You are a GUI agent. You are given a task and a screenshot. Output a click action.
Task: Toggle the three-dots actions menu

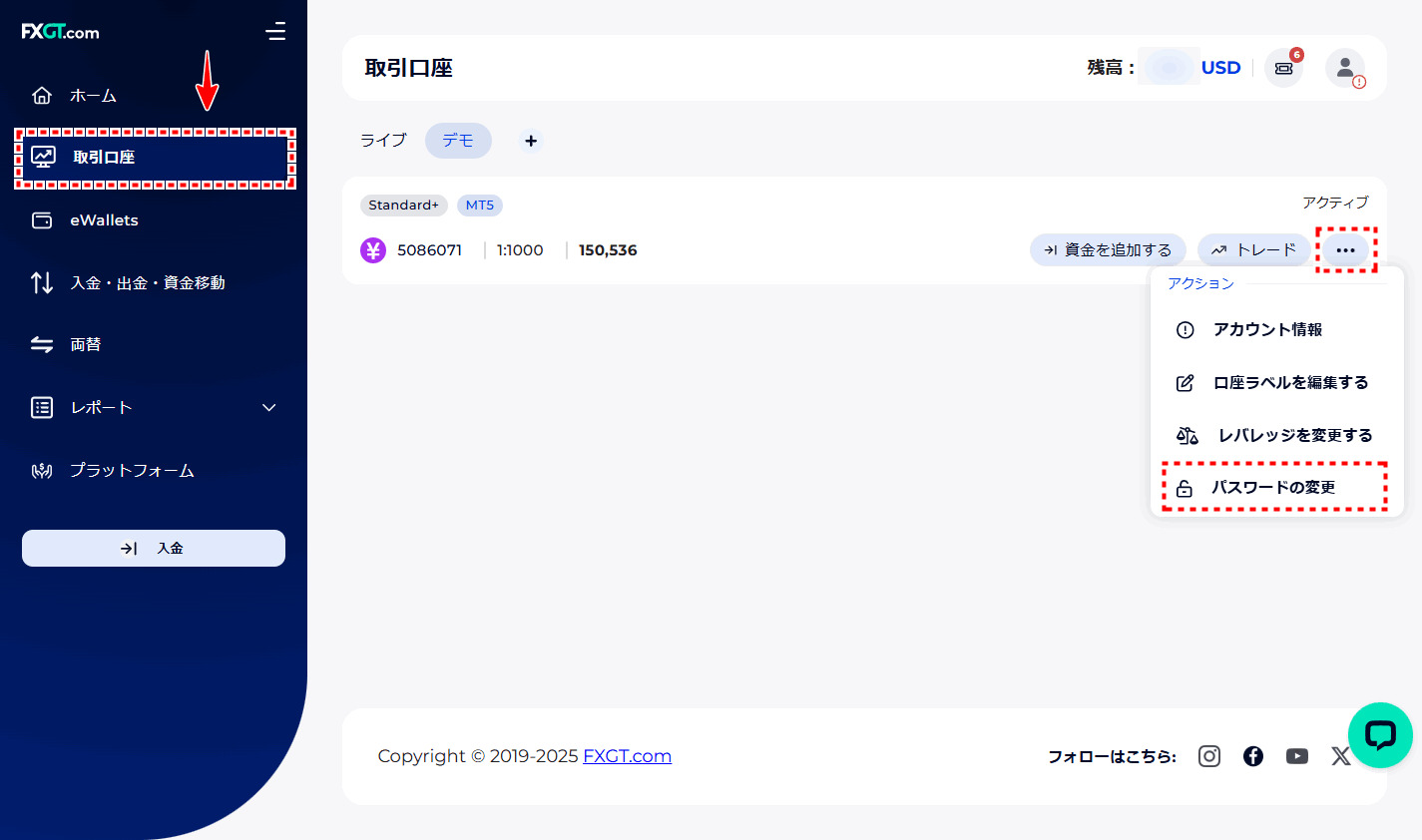point(1345,250)
